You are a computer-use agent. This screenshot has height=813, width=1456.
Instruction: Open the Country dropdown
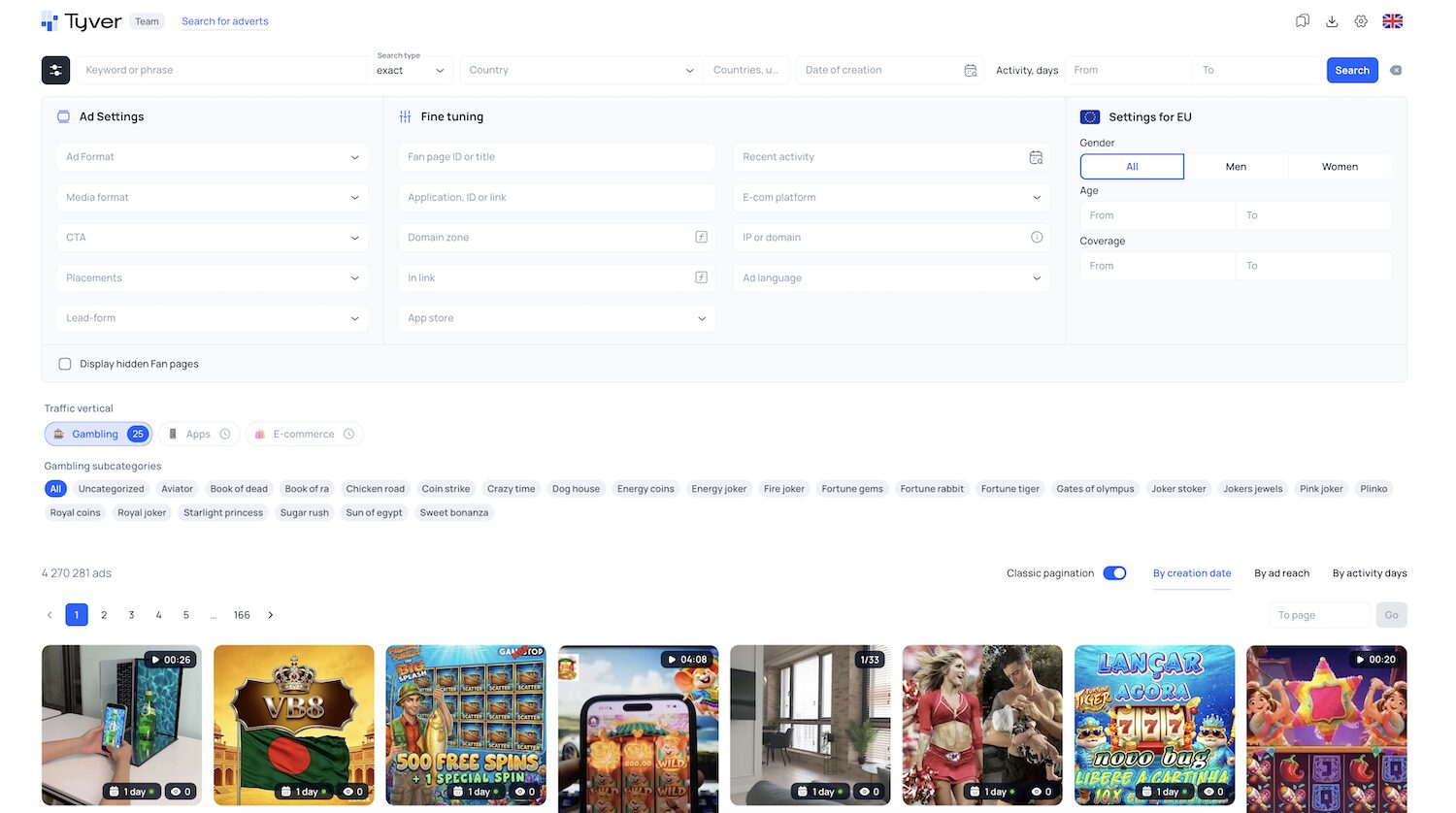coord(579,70)
